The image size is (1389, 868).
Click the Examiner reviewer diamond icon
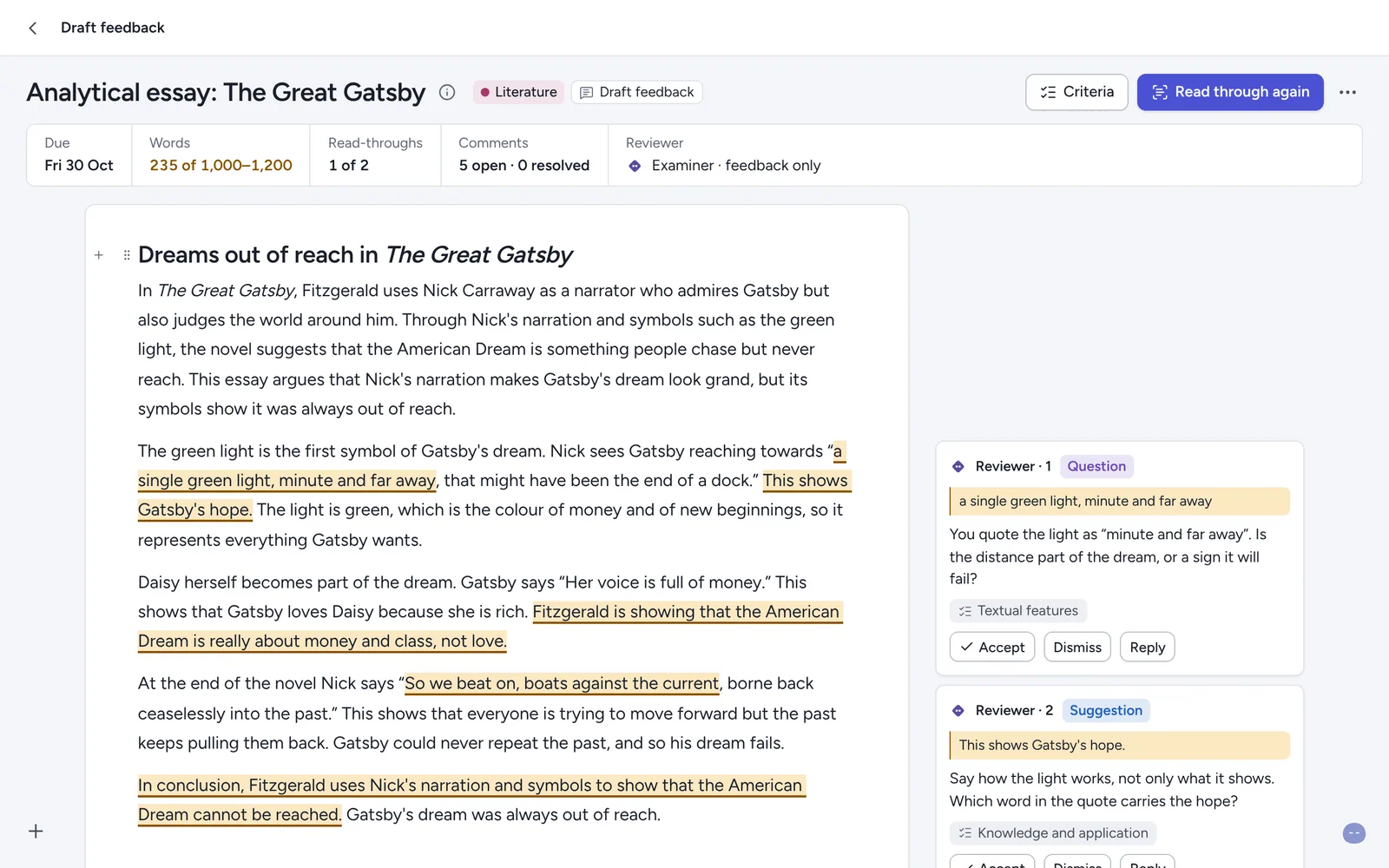pos(635,166)
